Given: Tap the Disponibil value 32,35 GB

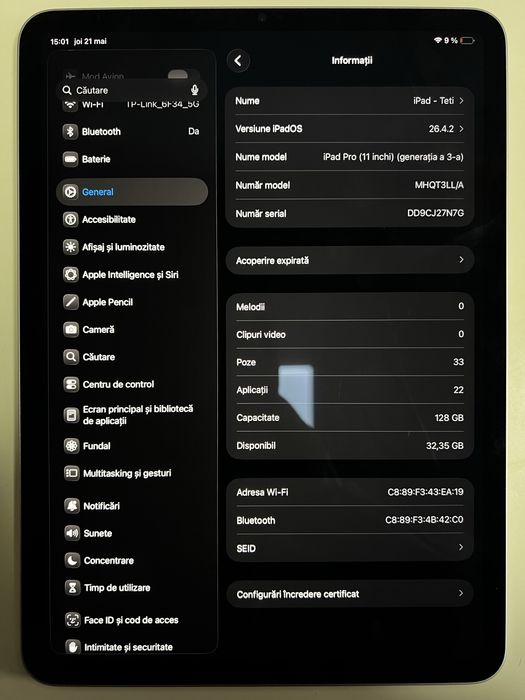Looking at the screenshot, I should [x=445, y=446].
